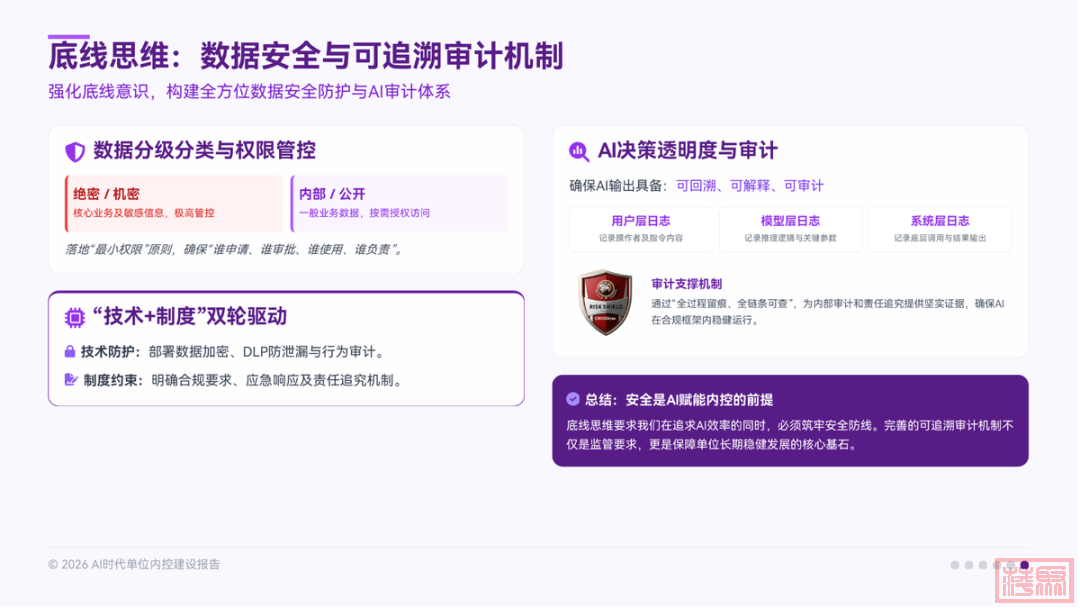
Task: Click the 审计支撑机制 heading
Action: [686, 284]
